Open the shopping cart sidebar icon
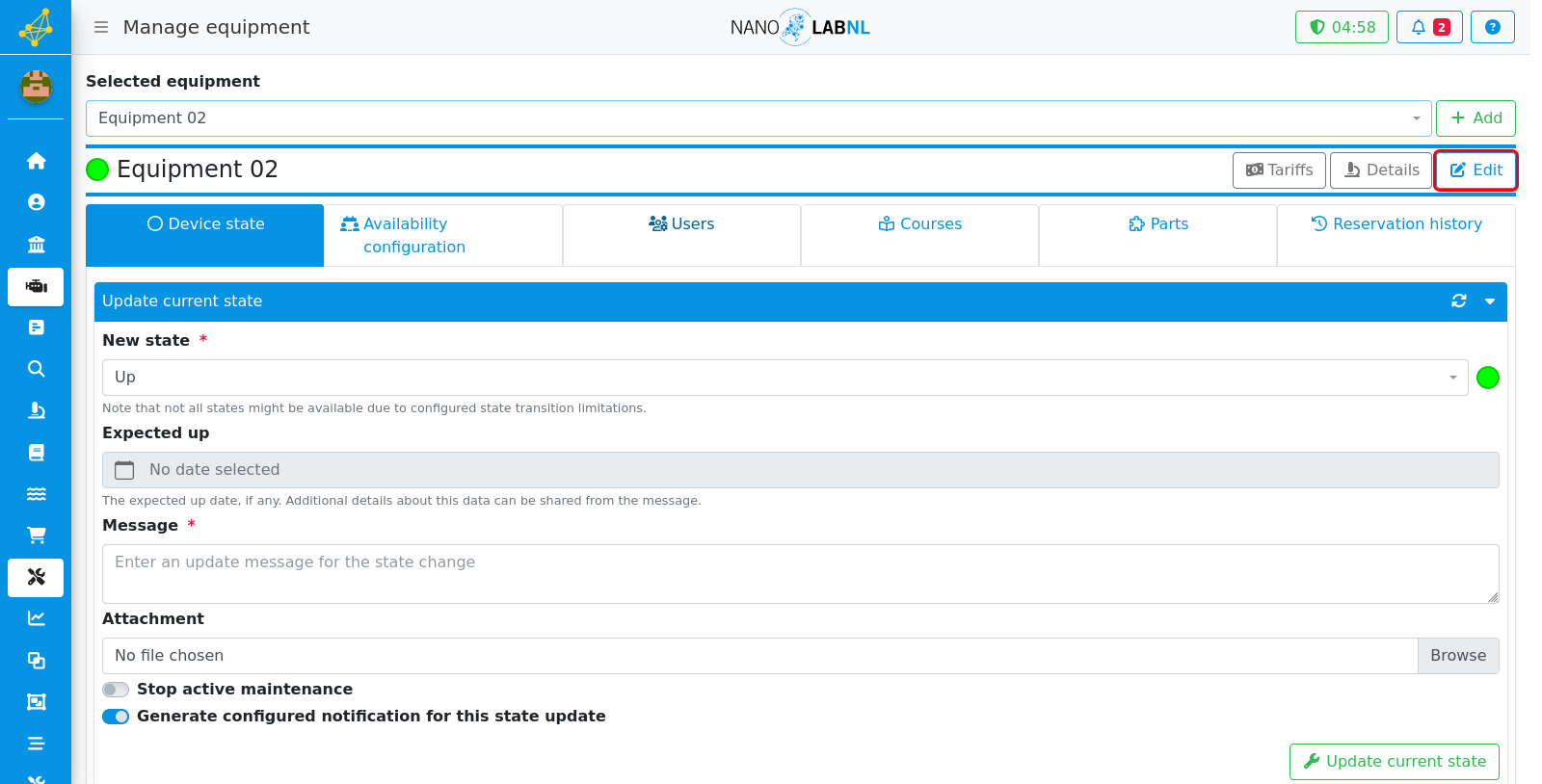Viewport: 1542px width, 784px height. 36,536
